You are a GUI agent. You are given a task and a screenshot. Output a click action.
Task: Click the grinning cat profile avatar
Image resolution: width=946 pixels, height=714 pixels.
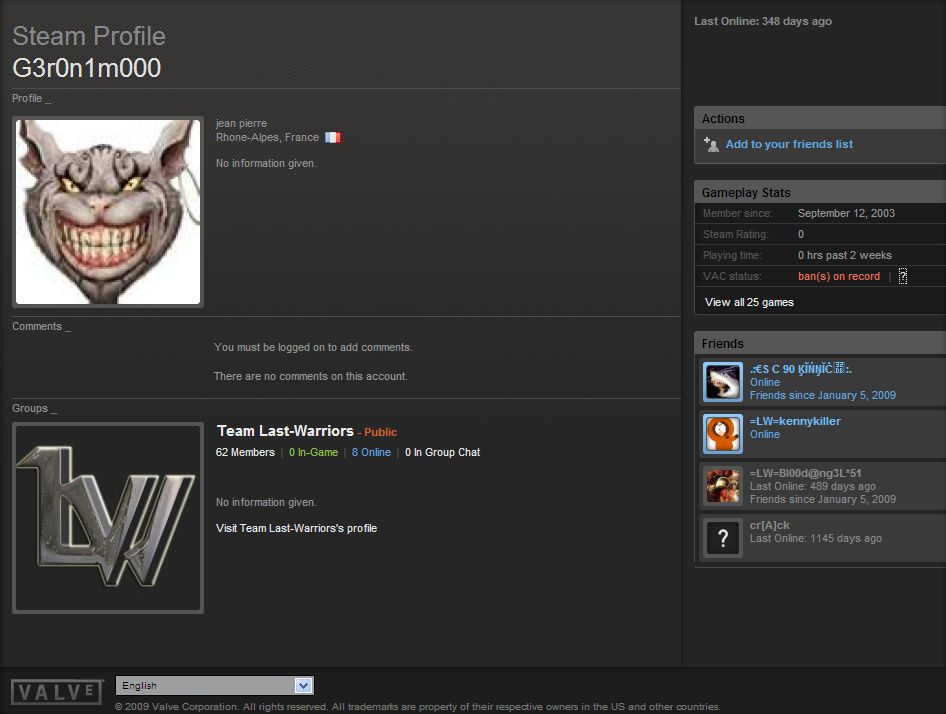tap(108, 212)
